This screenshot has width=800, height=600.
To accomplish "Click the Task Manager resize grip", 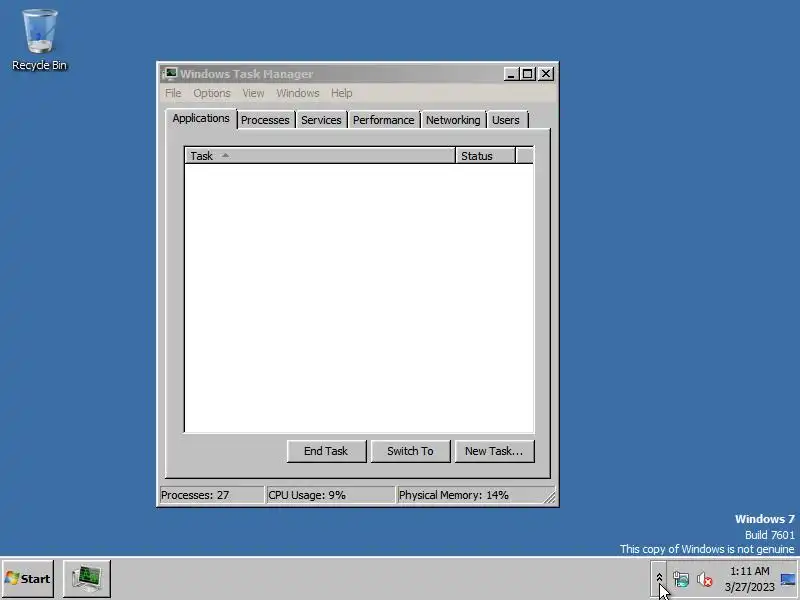I will [549, 497].
